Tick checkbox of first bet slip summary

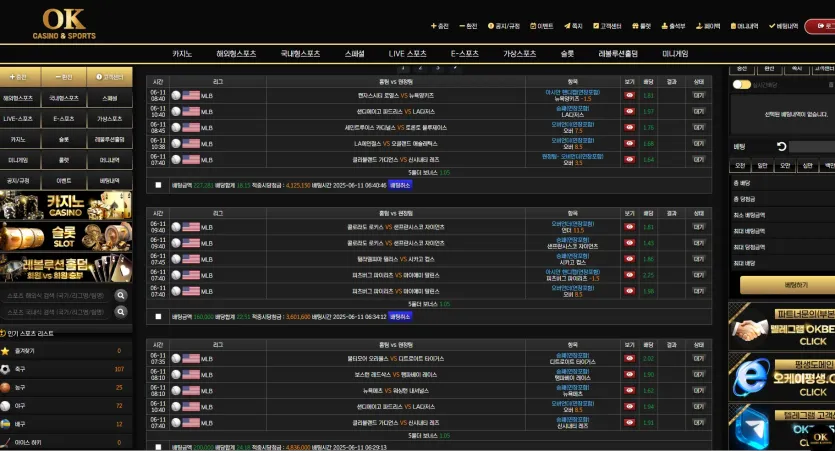pos(158,185)
